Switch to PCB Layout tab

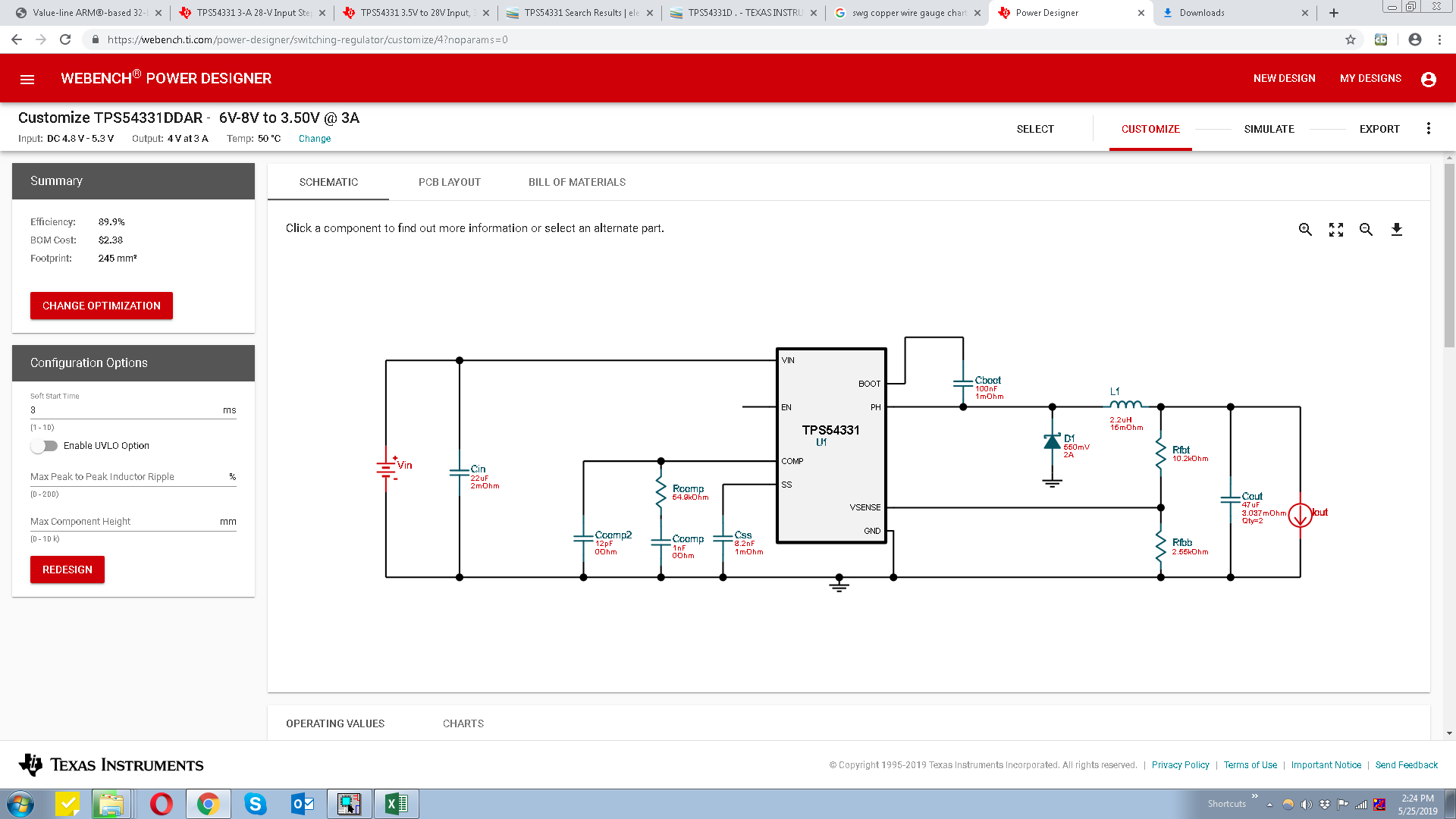pyautogui.click(x=450, y=182)
